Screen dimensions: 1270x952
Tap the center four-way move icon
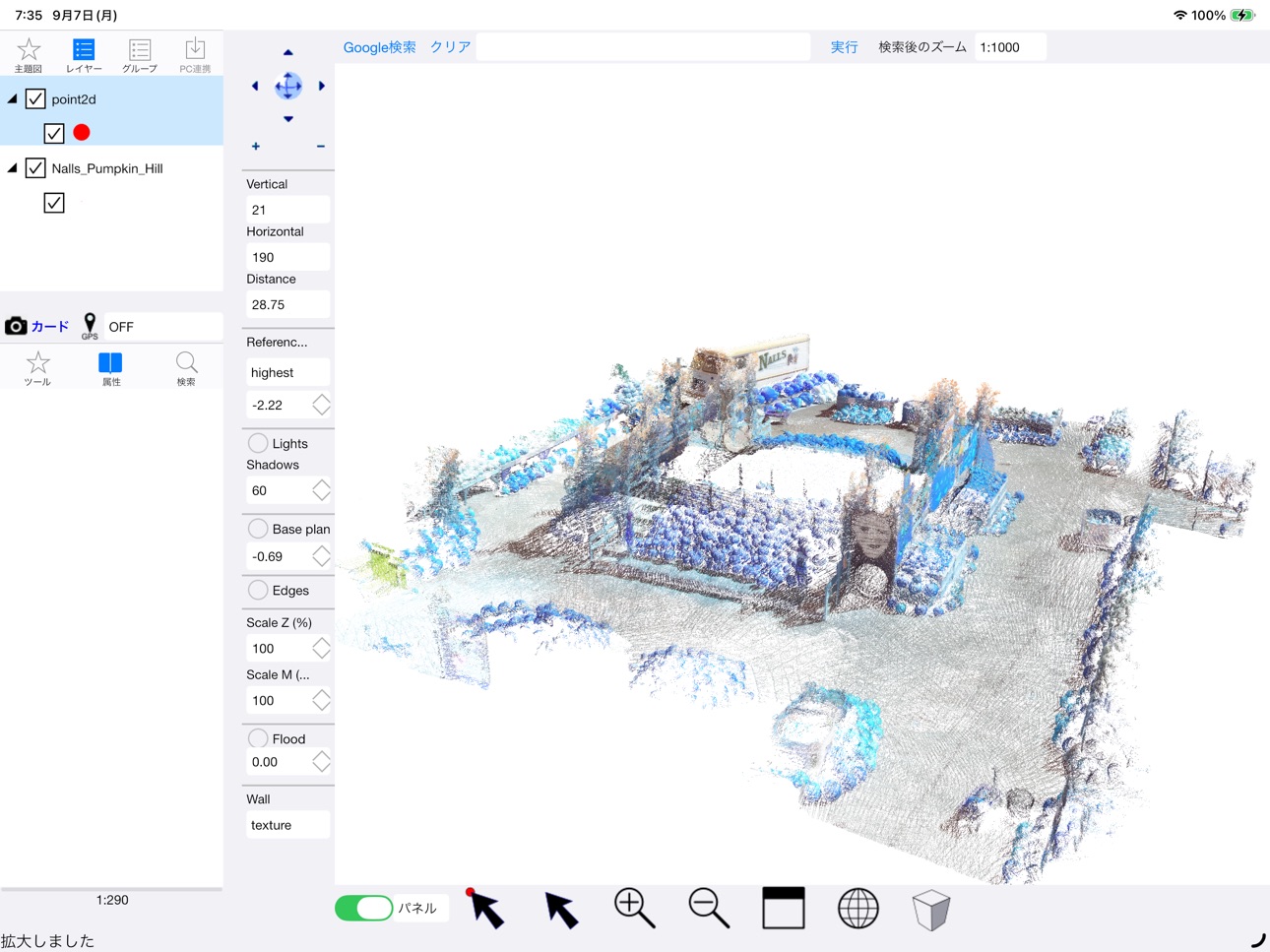(288, 86)
